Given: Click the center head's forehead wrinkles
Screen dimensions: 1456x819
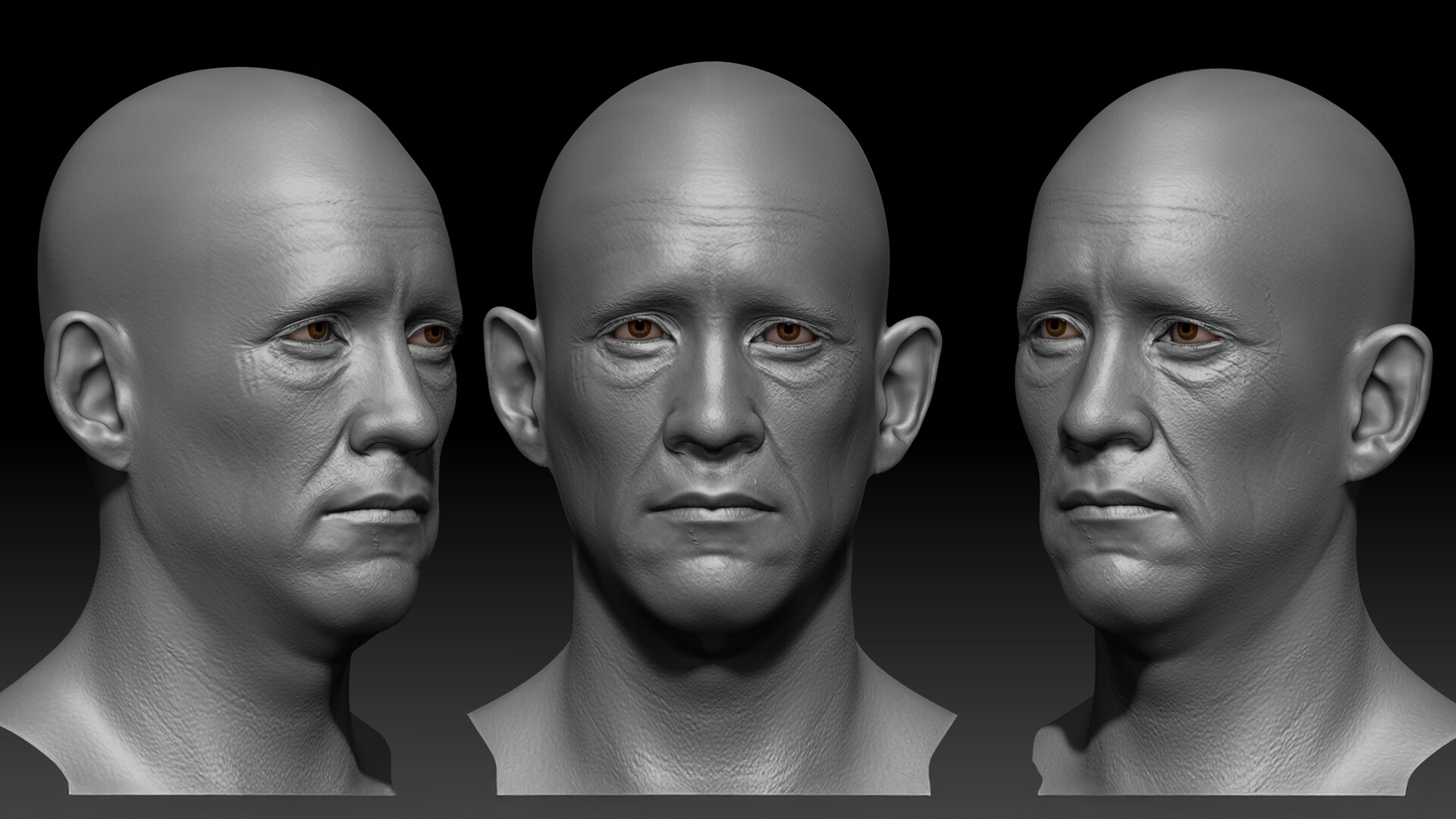Looking at the screenshot, I should pyautogui.click(x=711, y=216).
